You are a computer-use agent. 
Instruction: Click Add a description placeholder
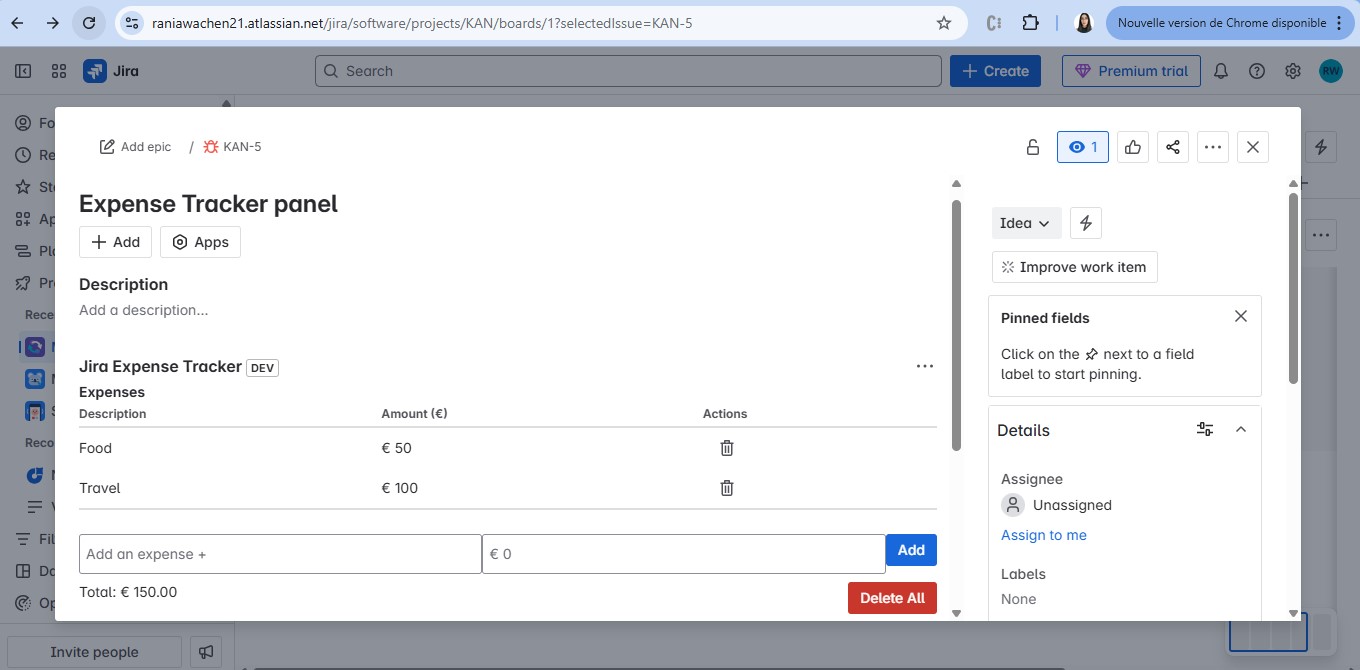[x=144, y=310]
